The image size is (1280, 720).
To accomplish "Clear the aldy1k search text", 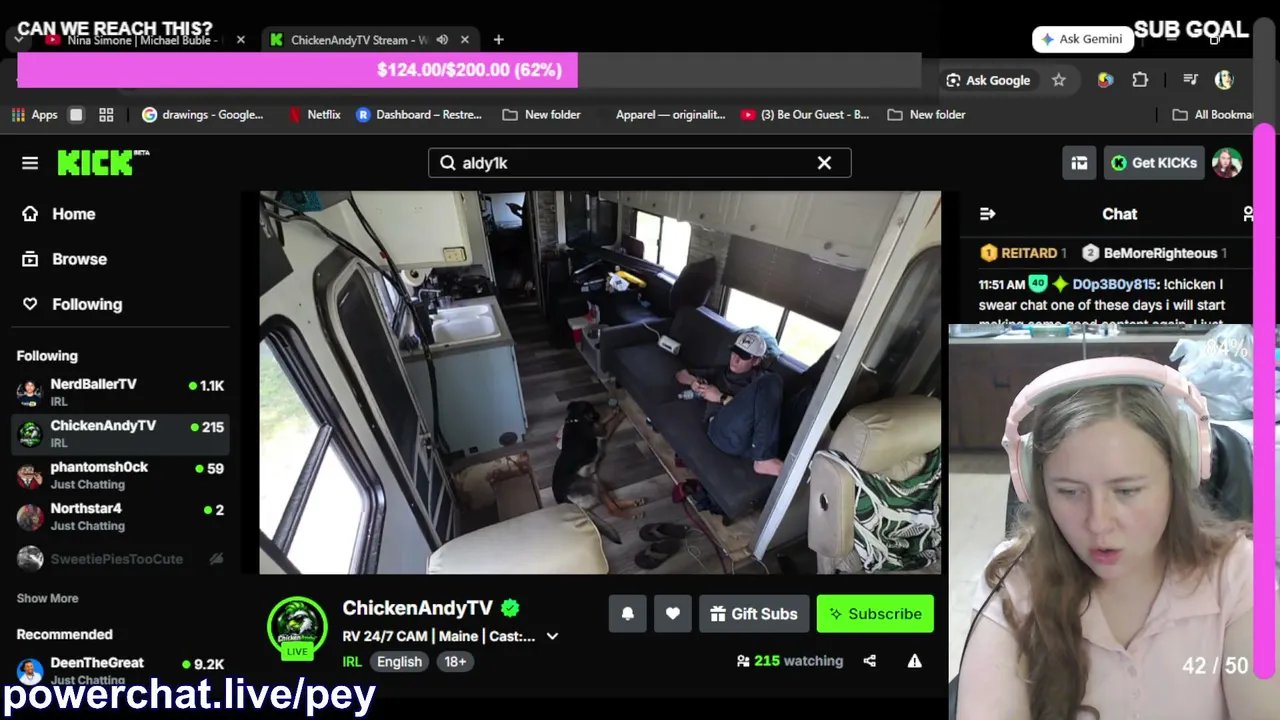I will click(x=824, y=163).
